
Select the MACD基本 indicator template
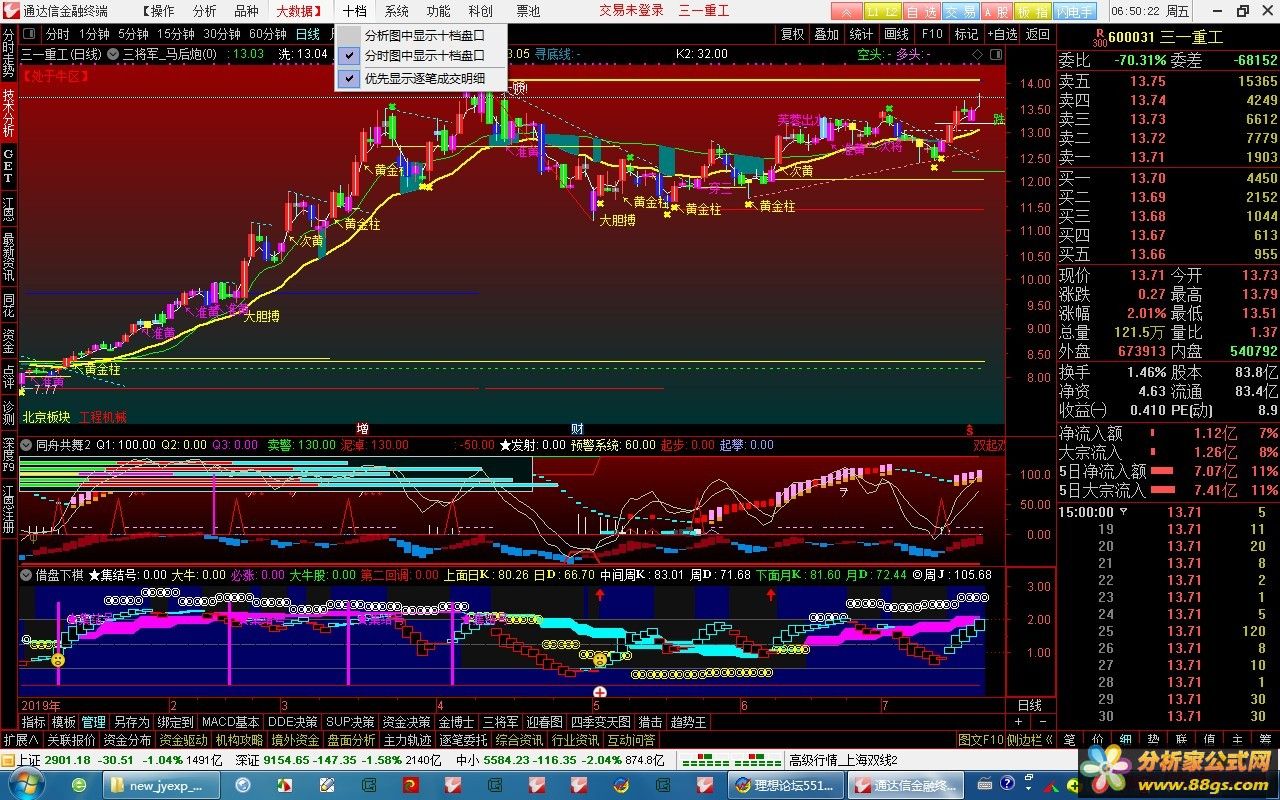pyautogui.click(x=230, y=721)
